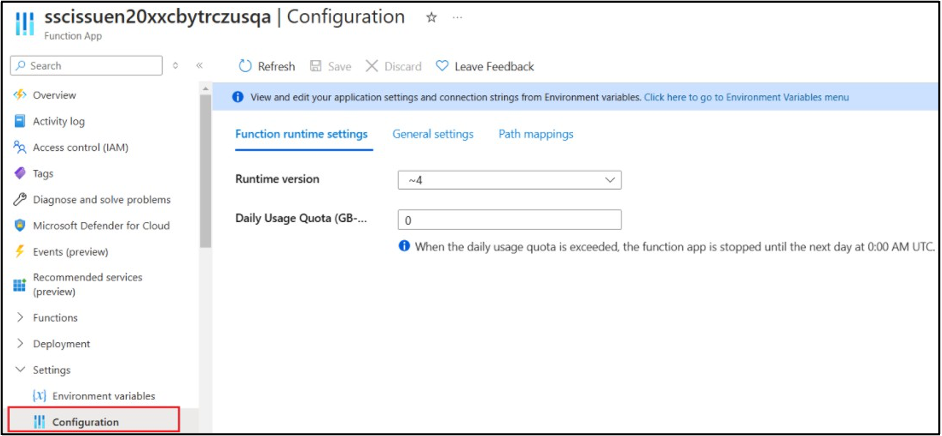The image size is (942, 436).
Task: Click the Leave Feedback button label
Action: [x=494, y=67]
